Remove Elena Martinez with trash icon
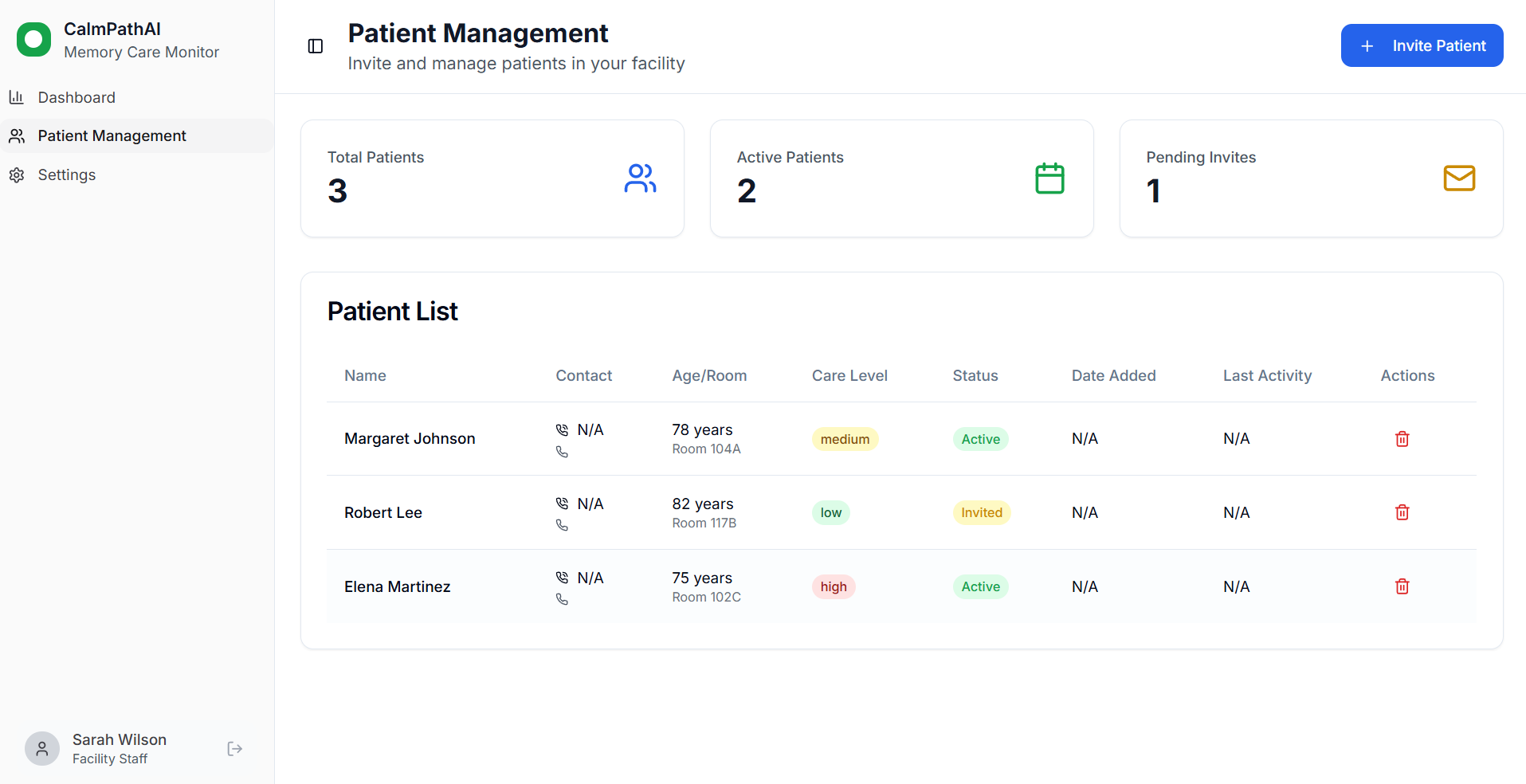The height and width of the screenshot is (784, 1526). (x=1402, y=586)
